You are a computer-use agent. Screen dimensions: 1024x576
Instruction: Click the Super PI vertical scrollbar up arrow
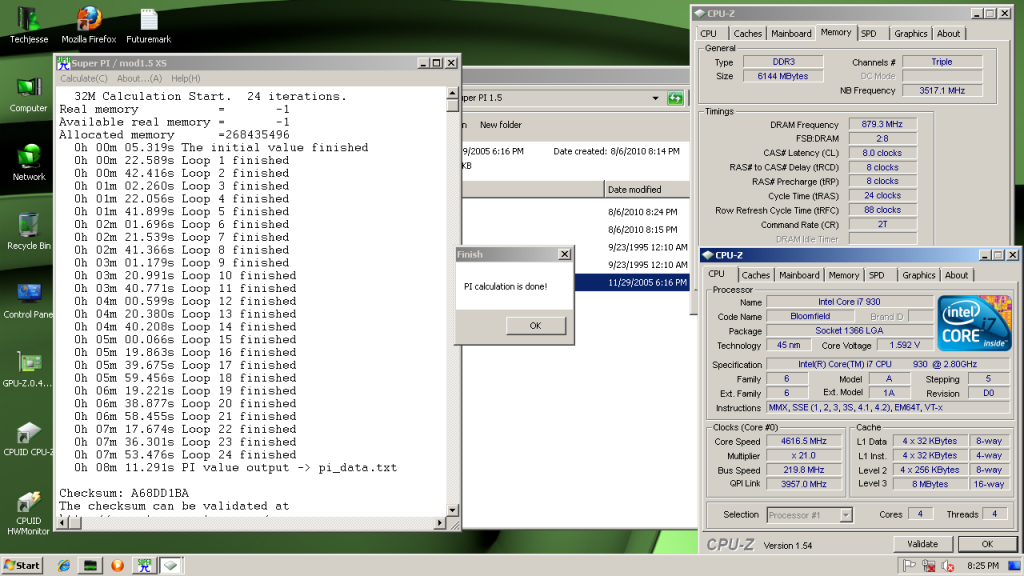coord(453,94)
